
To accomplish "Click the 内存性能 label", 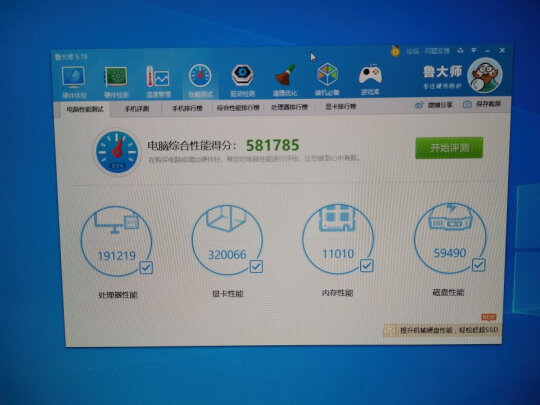I will (337, 293).
